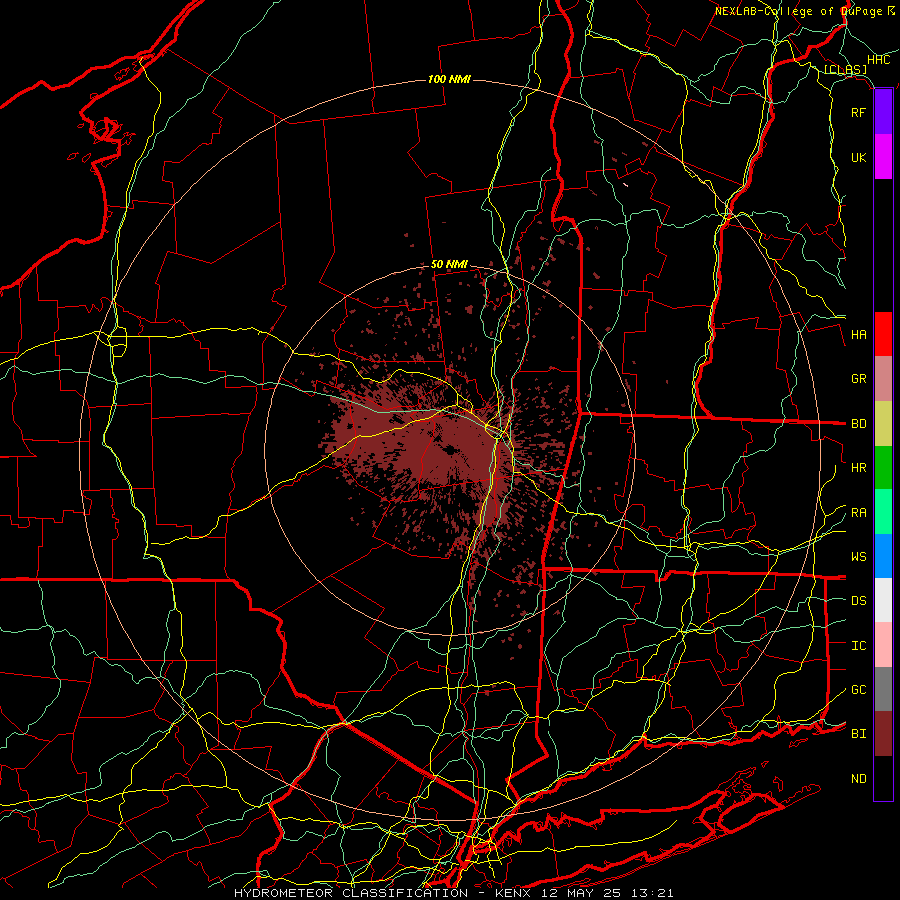Image resolution: width=900 pixels, height=900 pixels.
Task: Click the 'GC' legend label
Action: tap(858, 690)
